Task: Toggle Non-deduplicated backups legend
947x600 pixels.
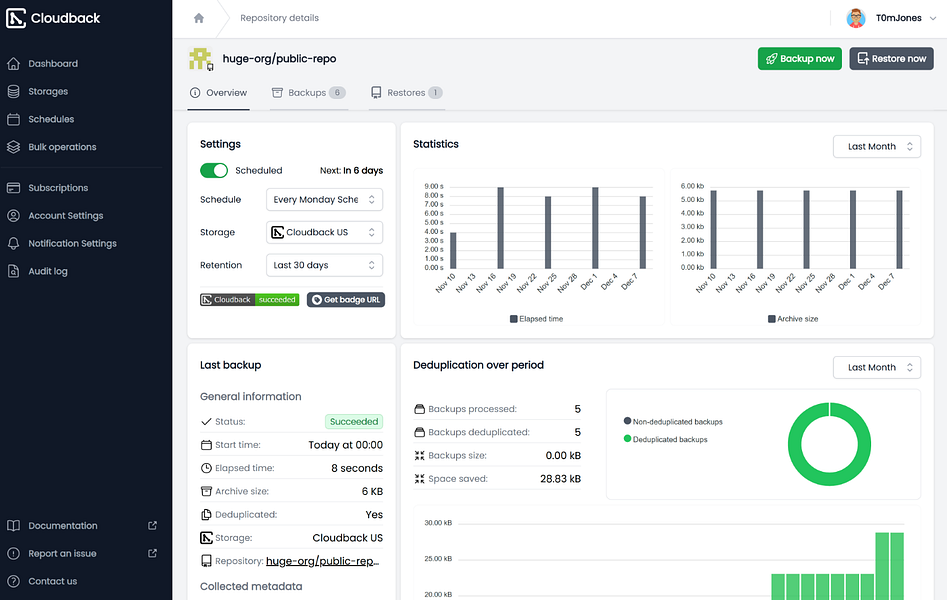Action: click(x=673, y=422)
